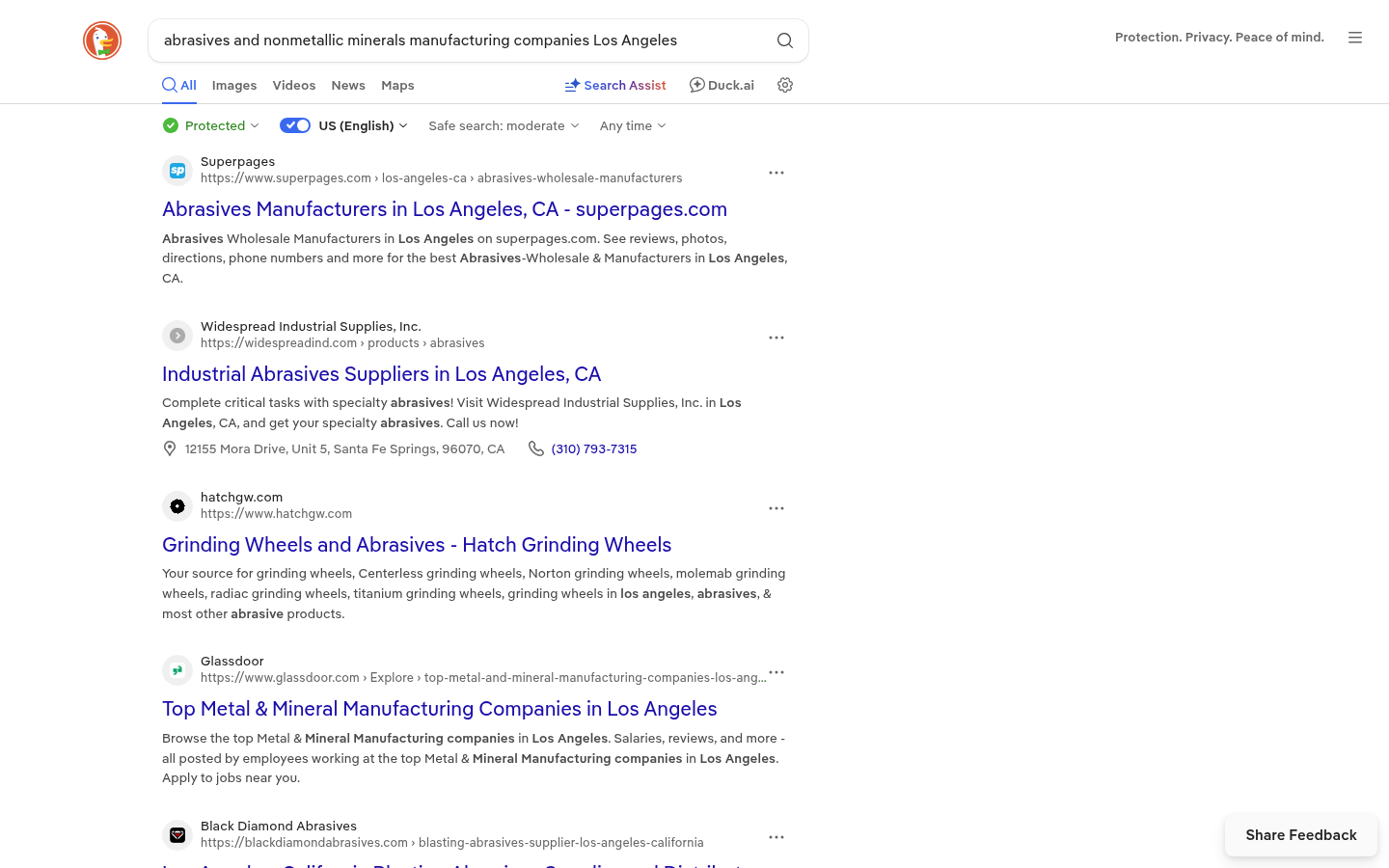Open more options for Superpages result
This screenshot has height=868, width=1389.
(x=776, y=173)
